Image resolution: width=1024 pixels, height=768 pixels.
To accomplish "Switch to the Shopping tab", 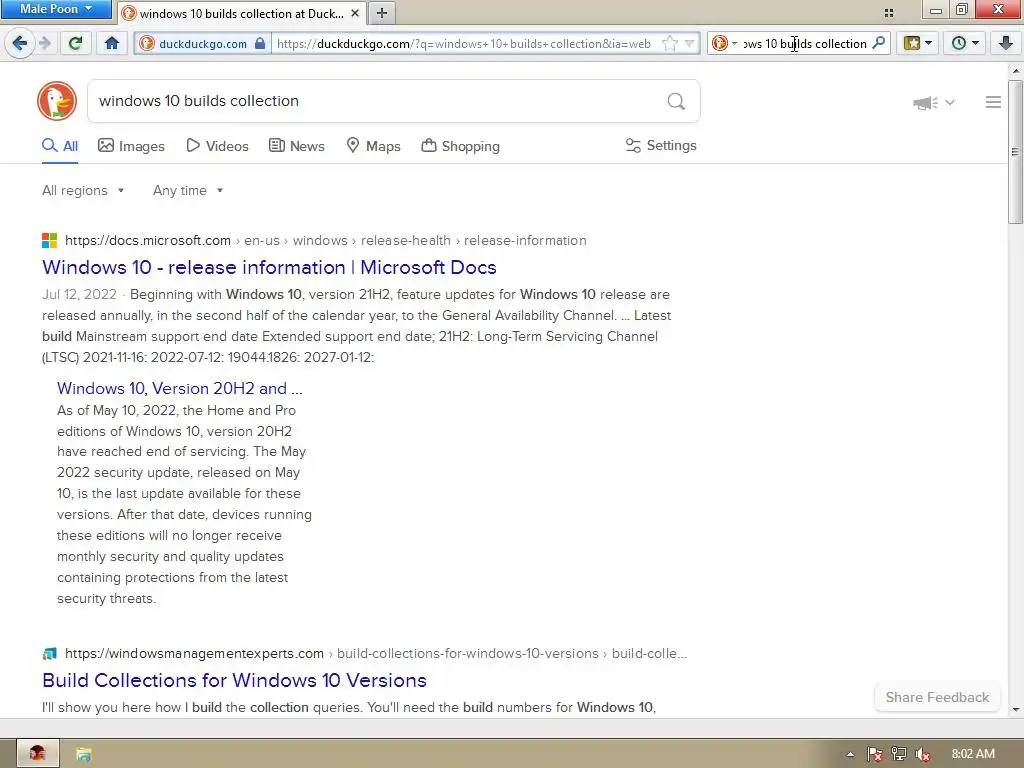I will (460, 146).
